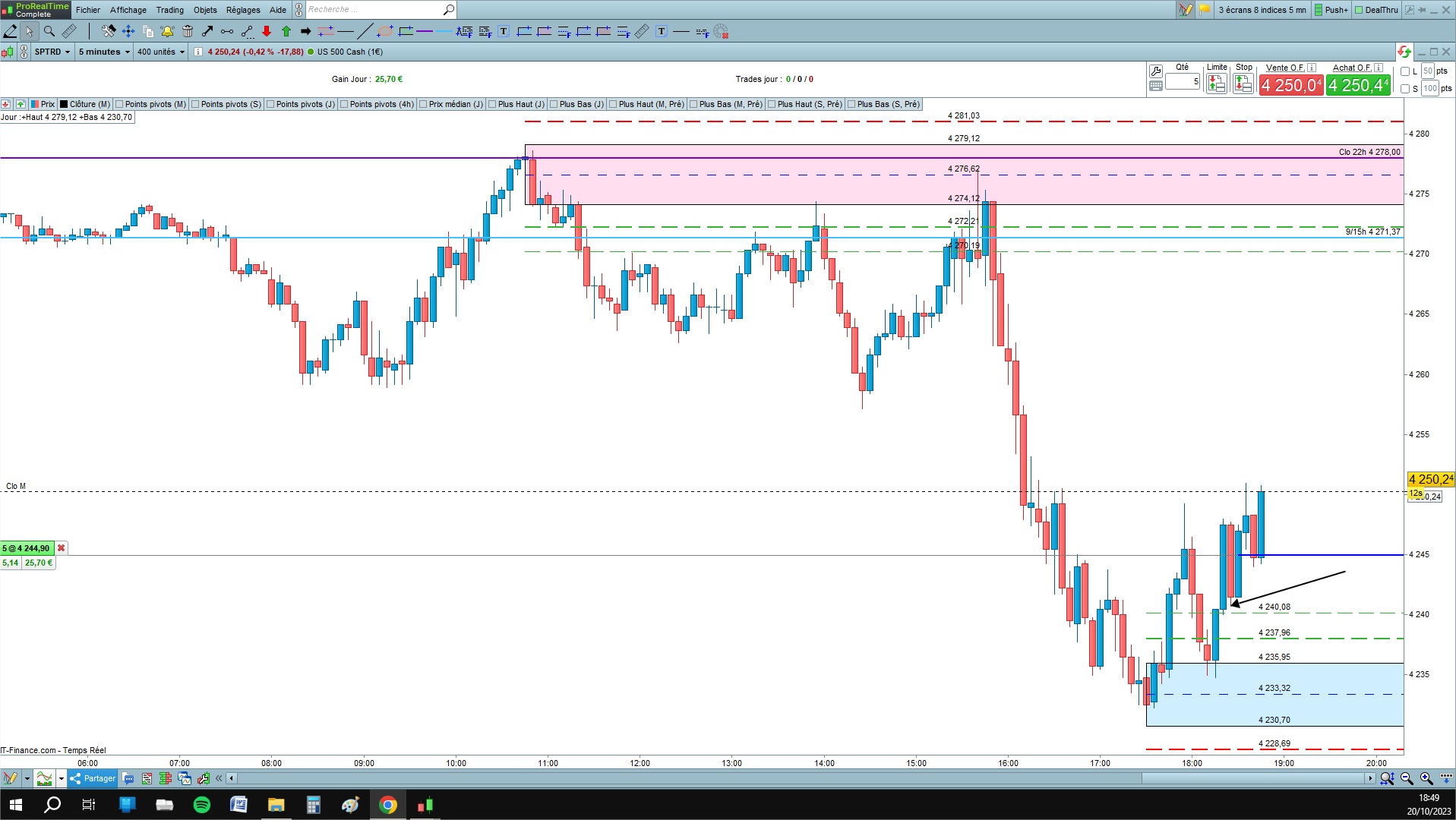Enable the Points pivots (M) checkbox

(119, 104)
